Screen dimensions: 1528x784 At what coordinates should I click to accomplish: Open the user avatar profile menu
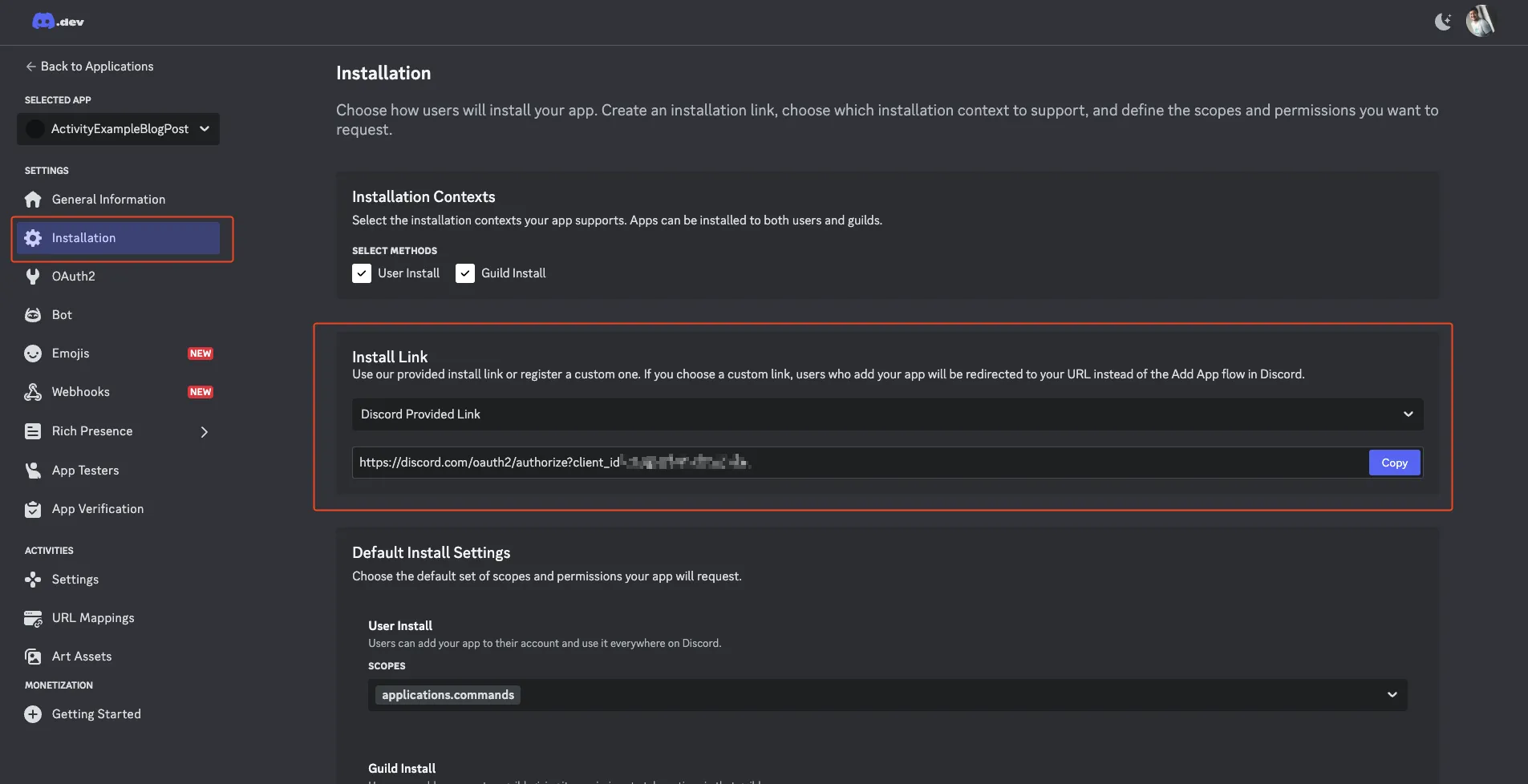1480,22
